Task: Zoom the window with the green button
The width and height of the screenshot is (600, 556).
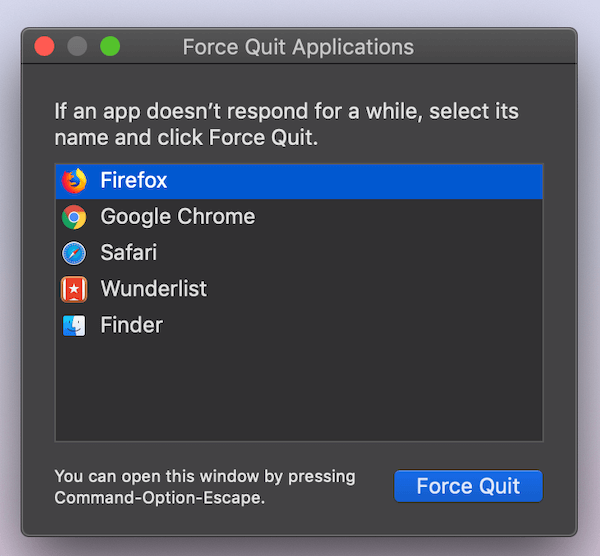Action: 110,46
